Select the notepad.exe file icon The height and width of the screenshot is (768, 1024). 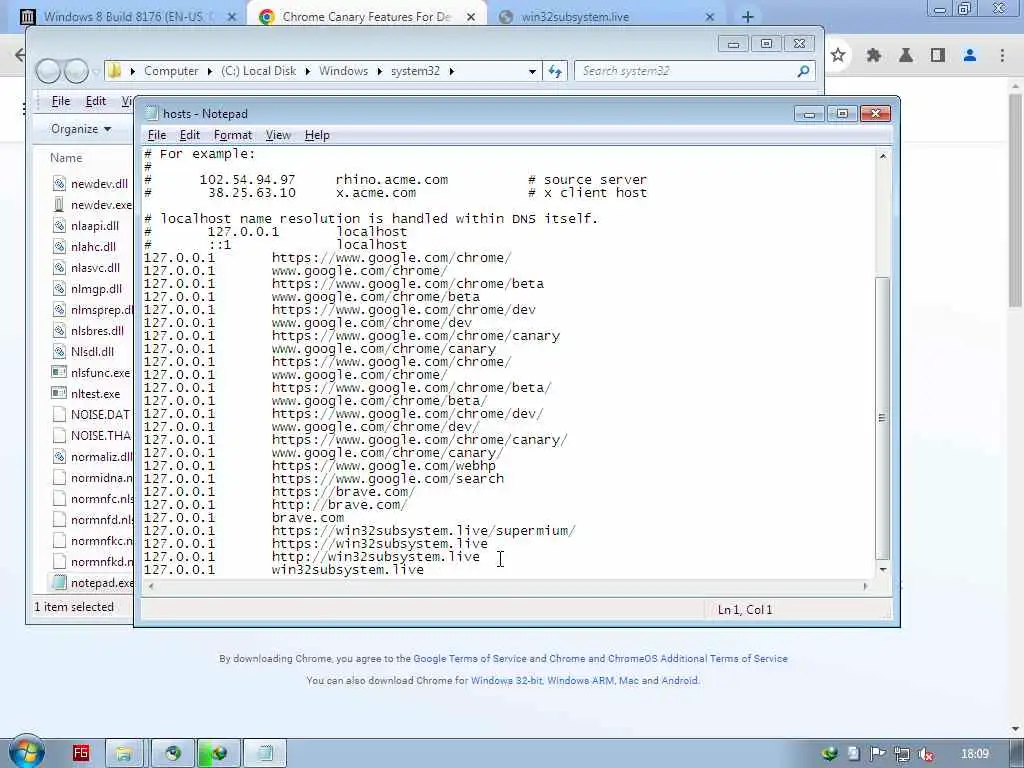tap(59, 582)
